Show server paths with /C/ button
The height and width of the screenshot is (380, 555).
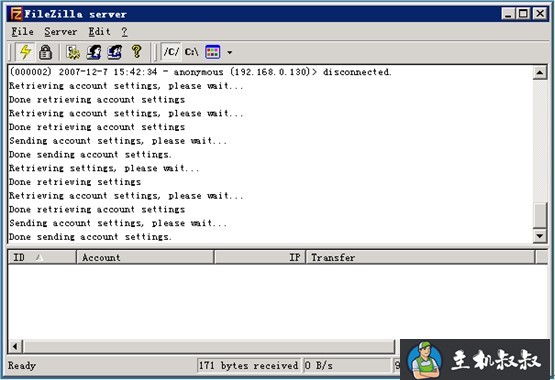[171, 52]
